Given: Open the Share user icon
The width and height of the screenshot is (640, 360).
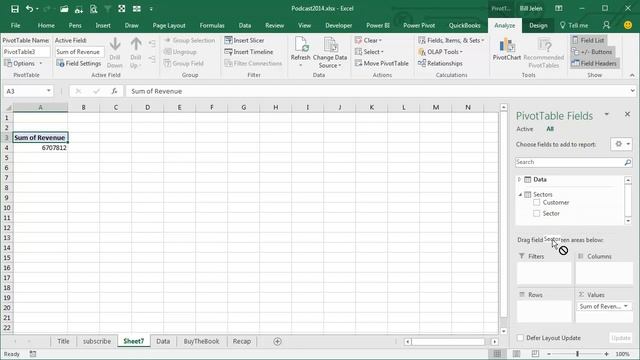Looking at the screenshot, I should pyautogui.click(x=607, y=25).
